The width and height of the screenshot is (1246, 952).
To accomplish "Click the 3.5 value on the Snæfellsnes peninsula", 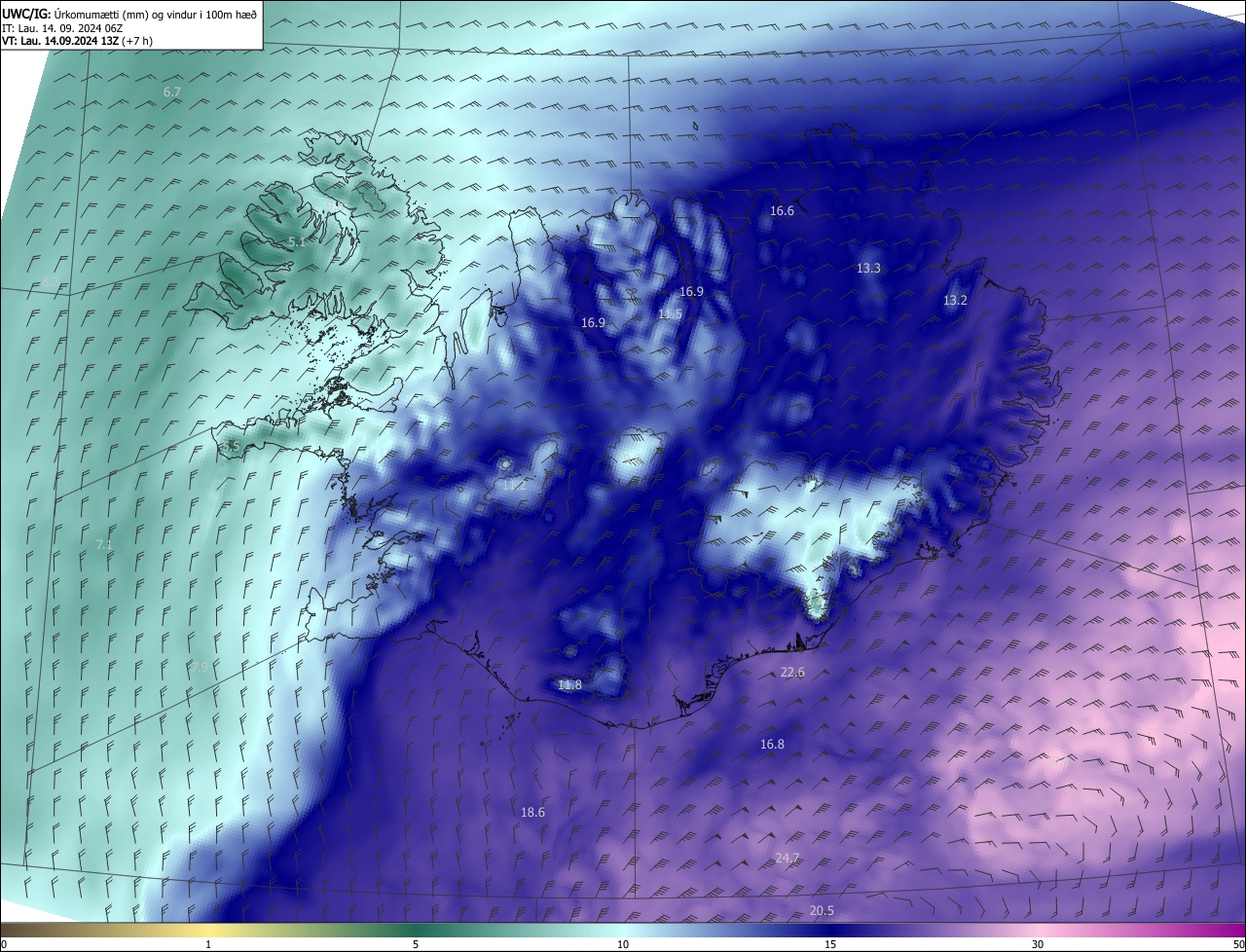I will 231,446.
